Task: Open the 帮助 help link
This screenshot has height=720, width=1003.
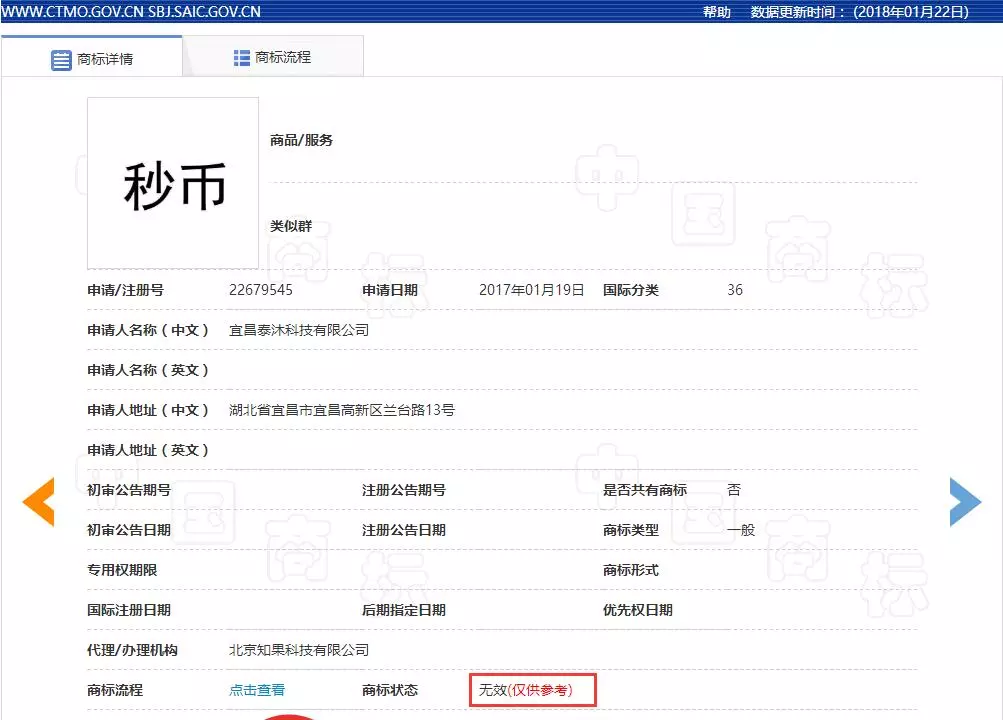Action: pos(716,12)
